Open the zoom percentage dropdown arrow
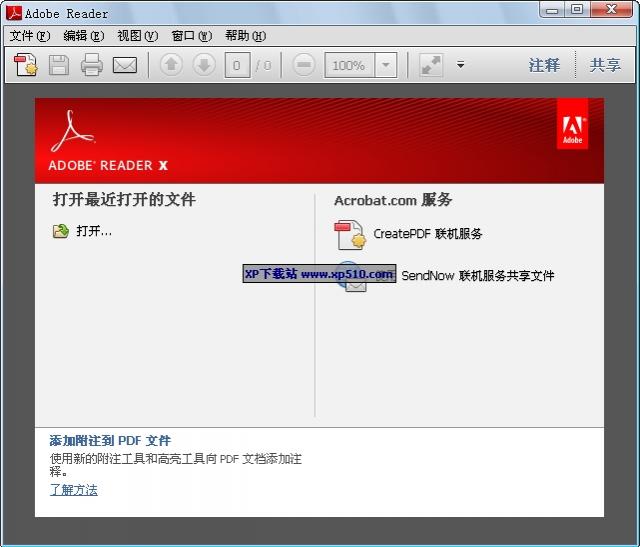This screenshot has height=547, width=640. 386,65
